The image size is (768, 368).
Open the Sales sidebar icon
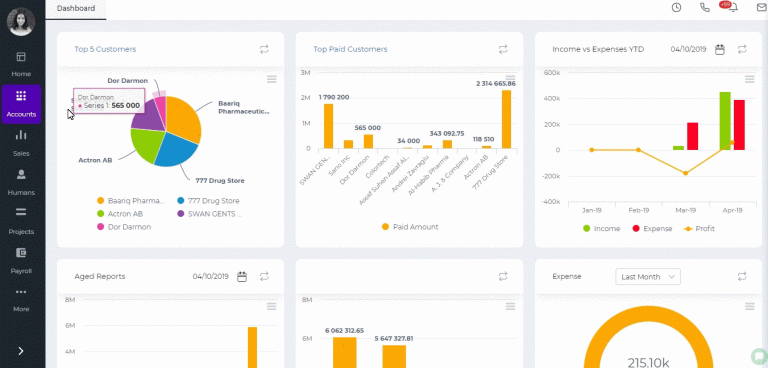(x=21, y=143)
